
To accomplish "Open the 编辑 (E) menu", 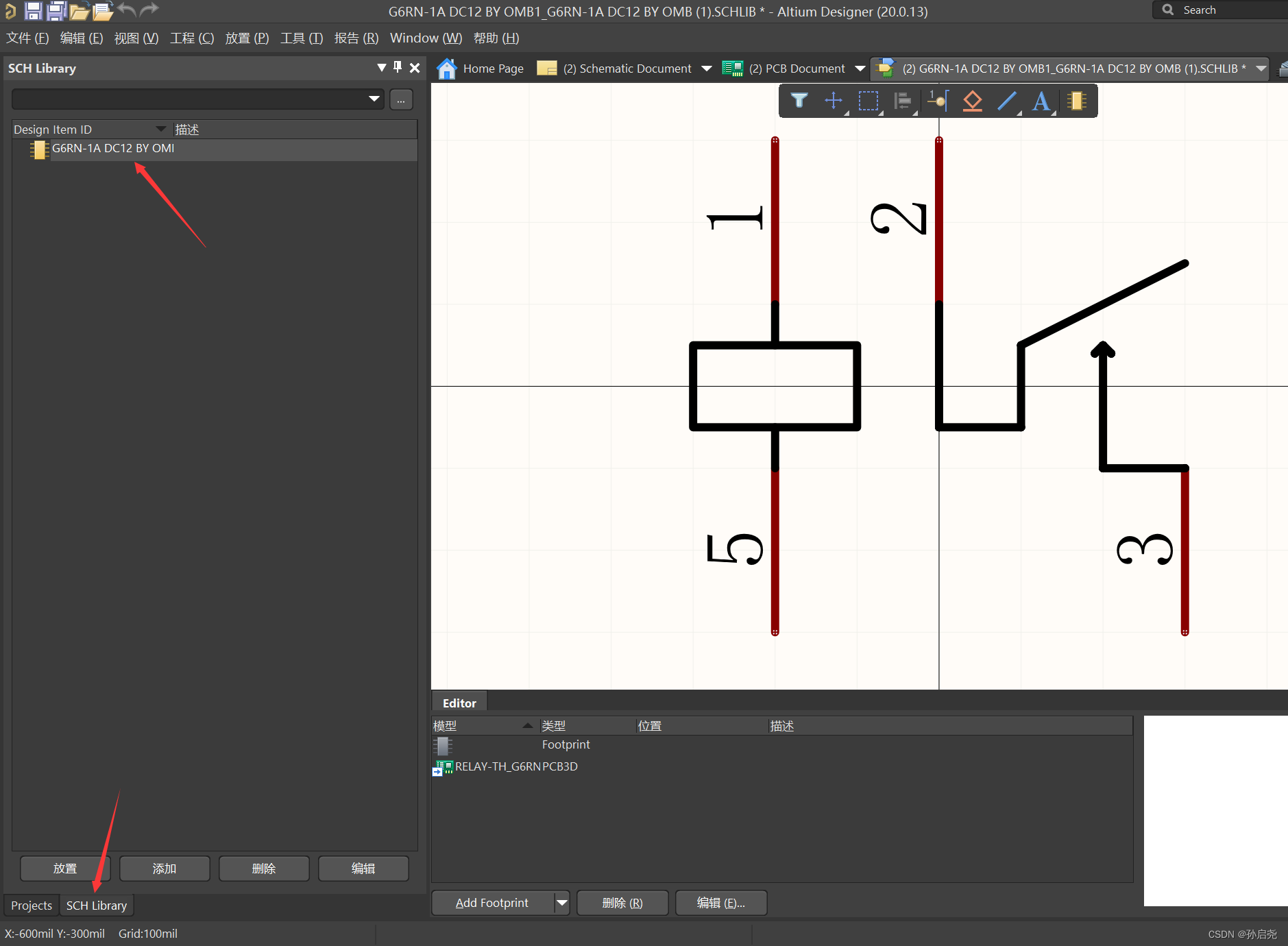I will coord(82,38).
